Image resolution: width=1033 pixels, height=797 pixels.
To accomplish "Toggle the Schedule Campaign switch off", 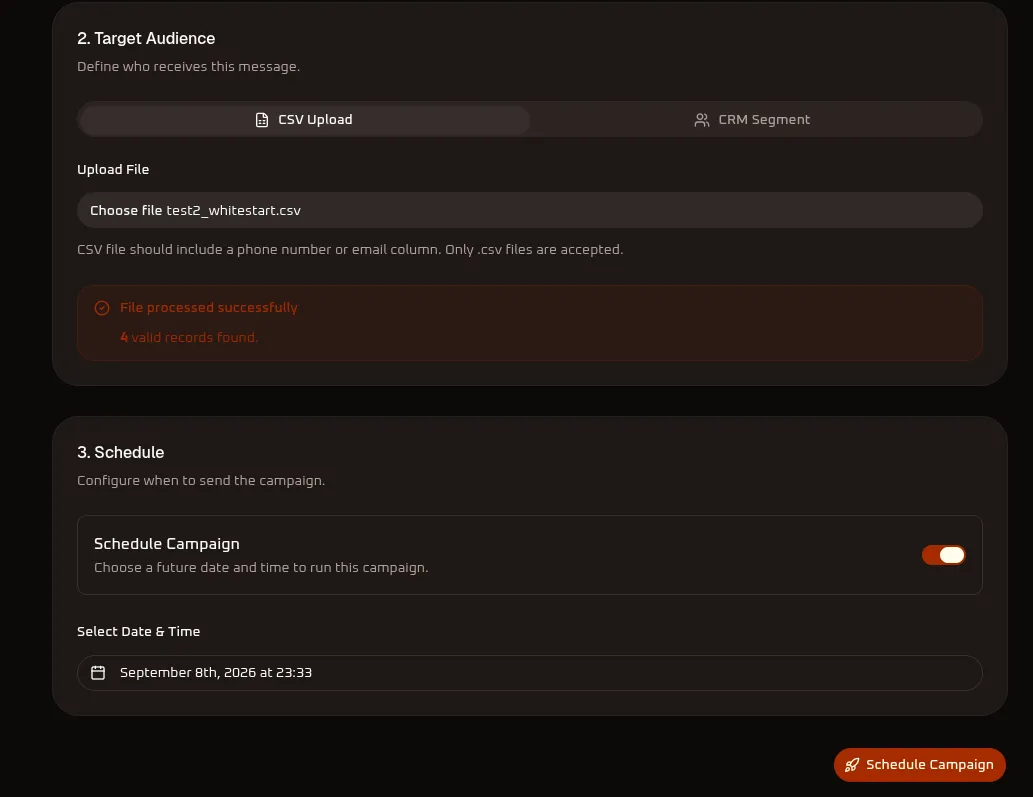I will [x=943, y=555].
